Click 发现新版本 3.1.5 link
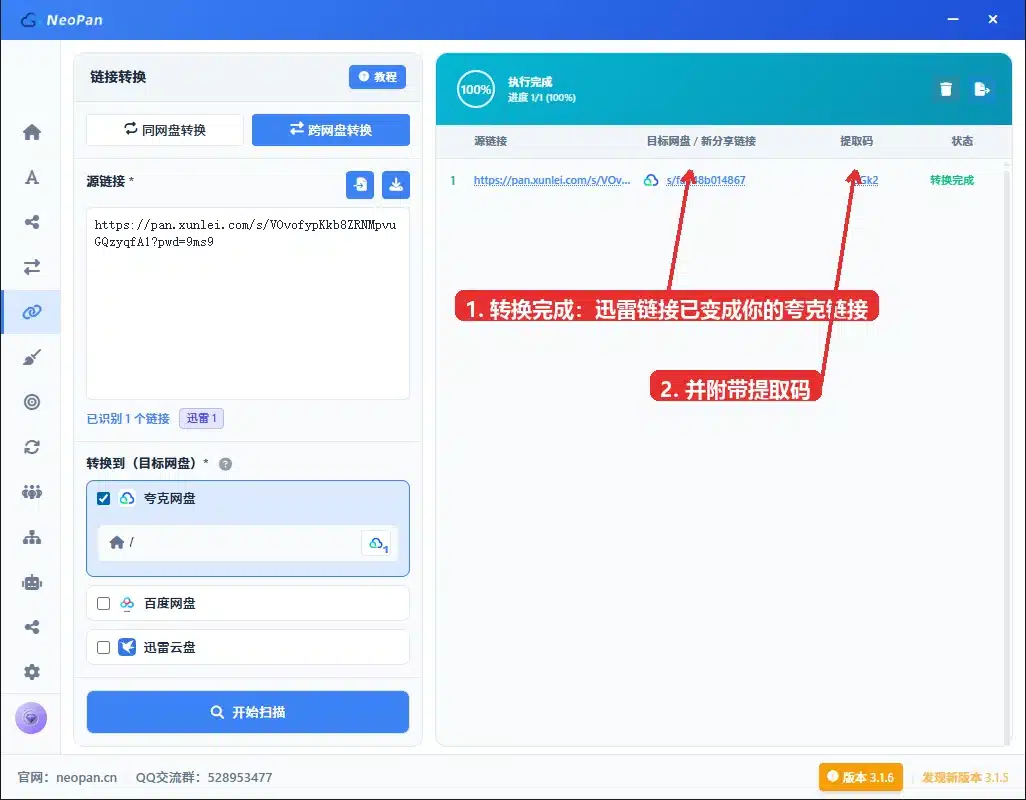1026x800 pixels. (x=964, y=777)
